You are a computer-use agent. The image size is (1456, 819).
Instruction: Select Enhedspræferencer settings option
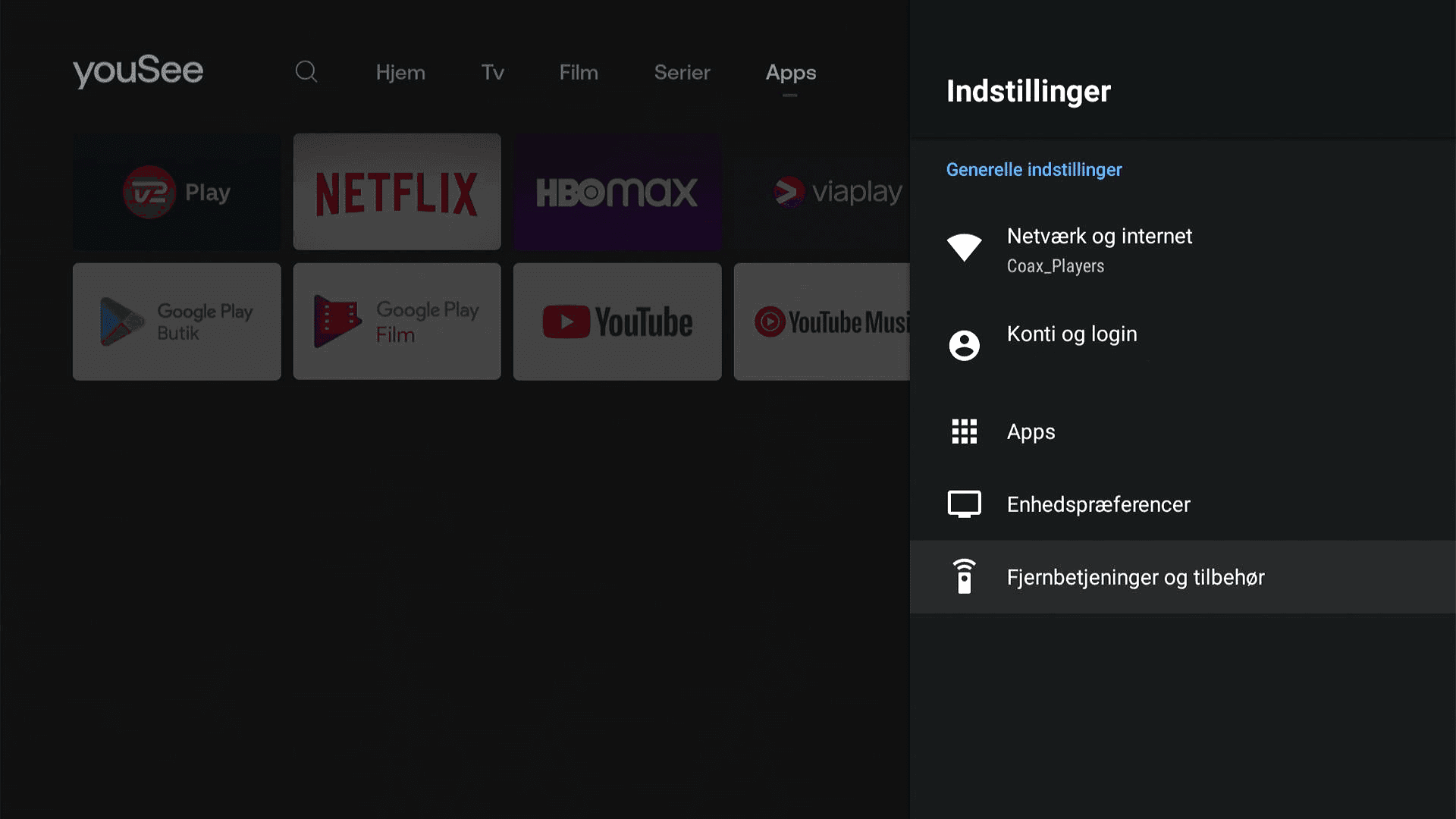coord(1098,503)
